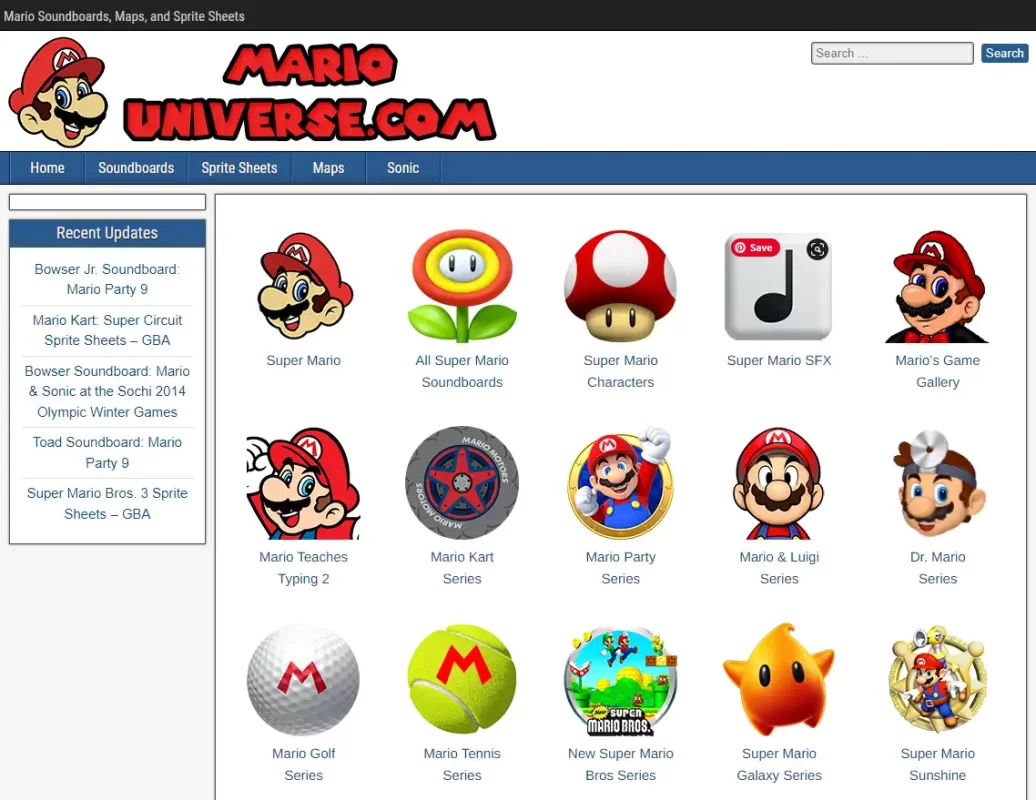
Task: Click 'New Super Mario Bros Series' text link
Action: [620, 764]
